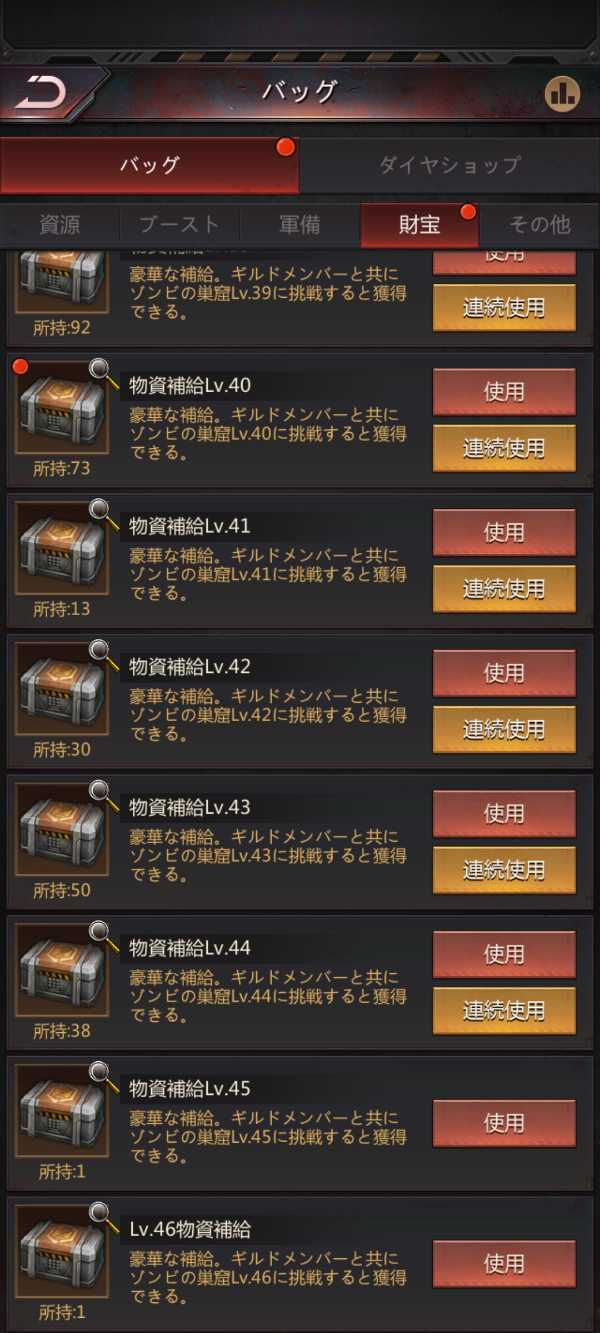Inspect magnifier on 物資補給Lv.42 item

101,651
